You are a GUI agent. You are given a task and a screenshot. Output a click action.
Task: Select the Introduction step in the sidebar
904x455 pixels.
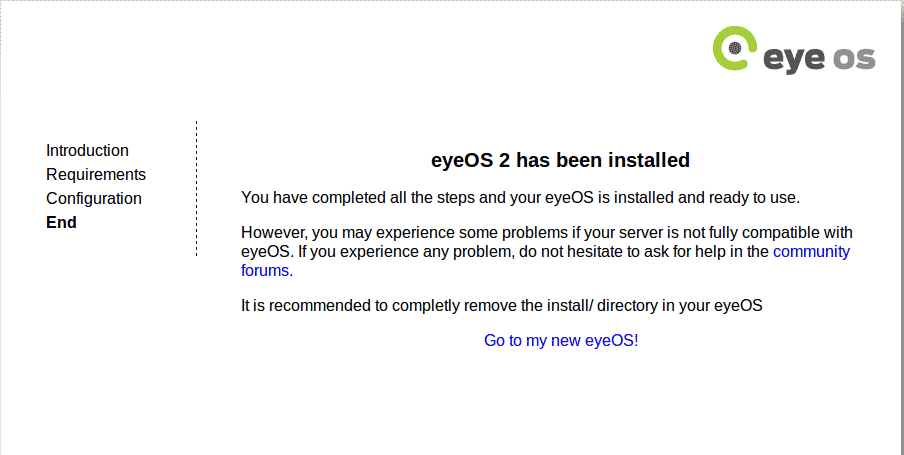(x=87, y=151)
